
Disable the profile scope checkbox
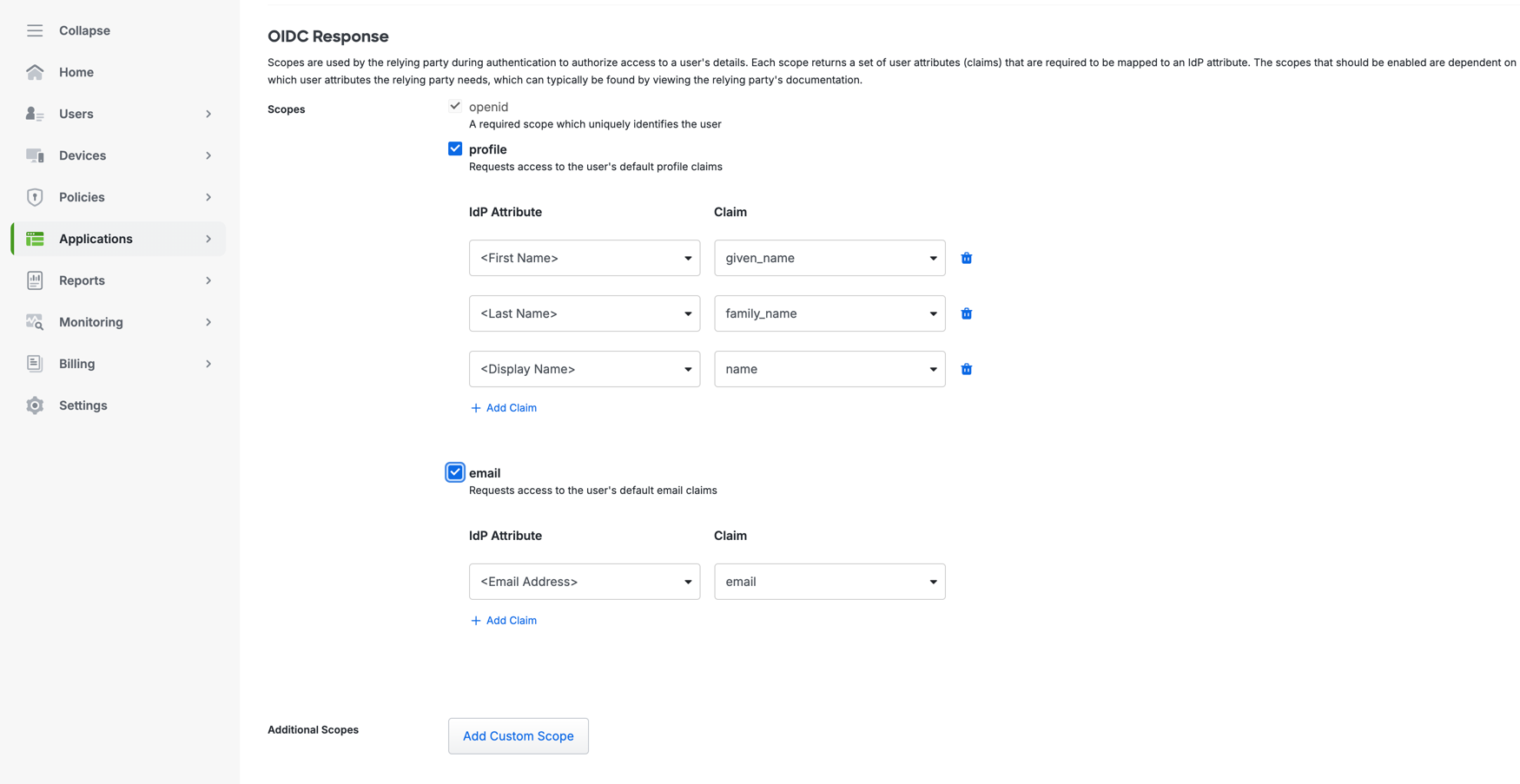(x=455, y=148)
